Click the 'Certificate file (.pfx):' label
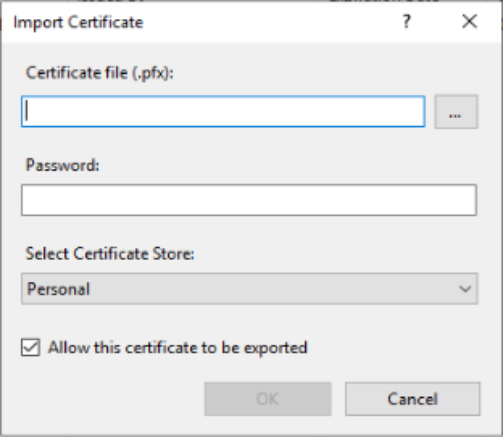The height and width of the screenshot is (437, 503). tap(100, 73)
